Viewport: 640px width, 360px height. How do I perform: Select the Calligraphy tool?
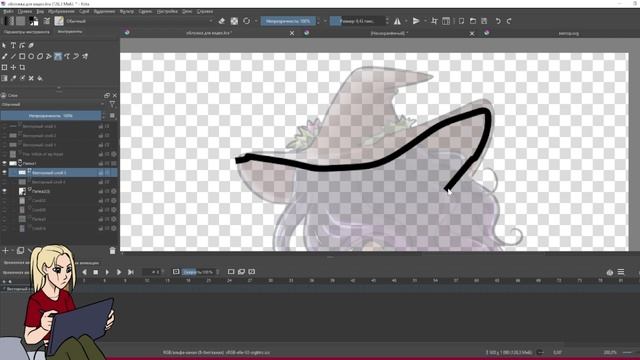point(31,45)
